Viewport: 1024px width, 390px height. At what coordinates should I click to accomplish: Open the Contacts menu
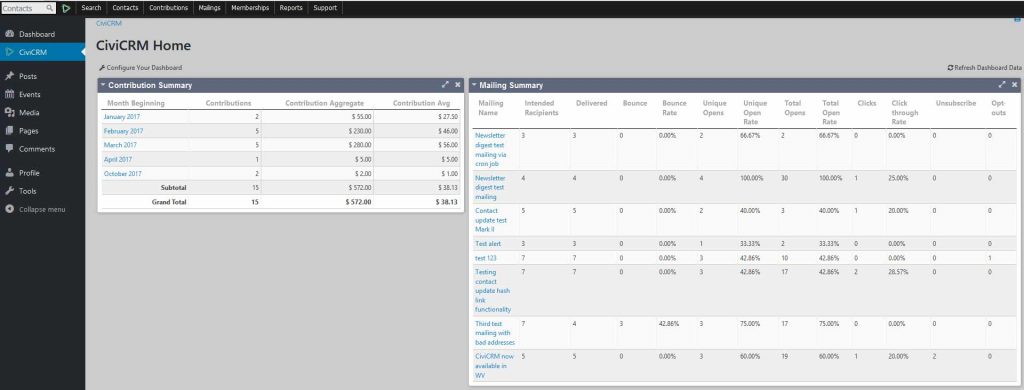pos(125,8)
